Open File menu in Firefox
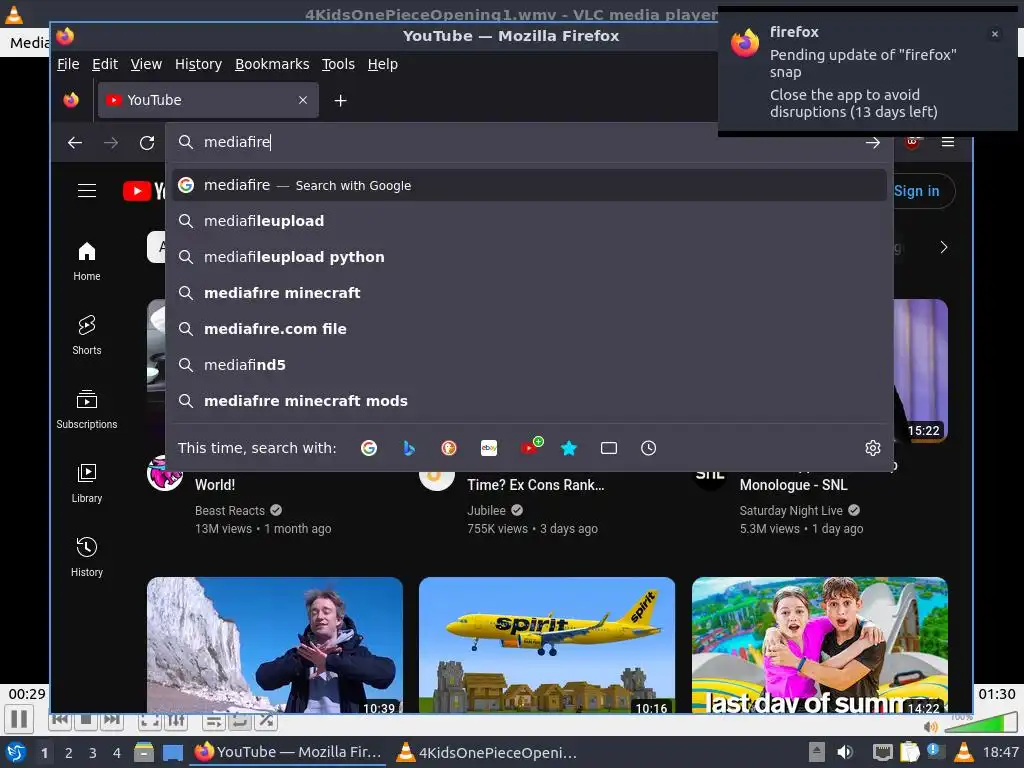 (68, 64)
